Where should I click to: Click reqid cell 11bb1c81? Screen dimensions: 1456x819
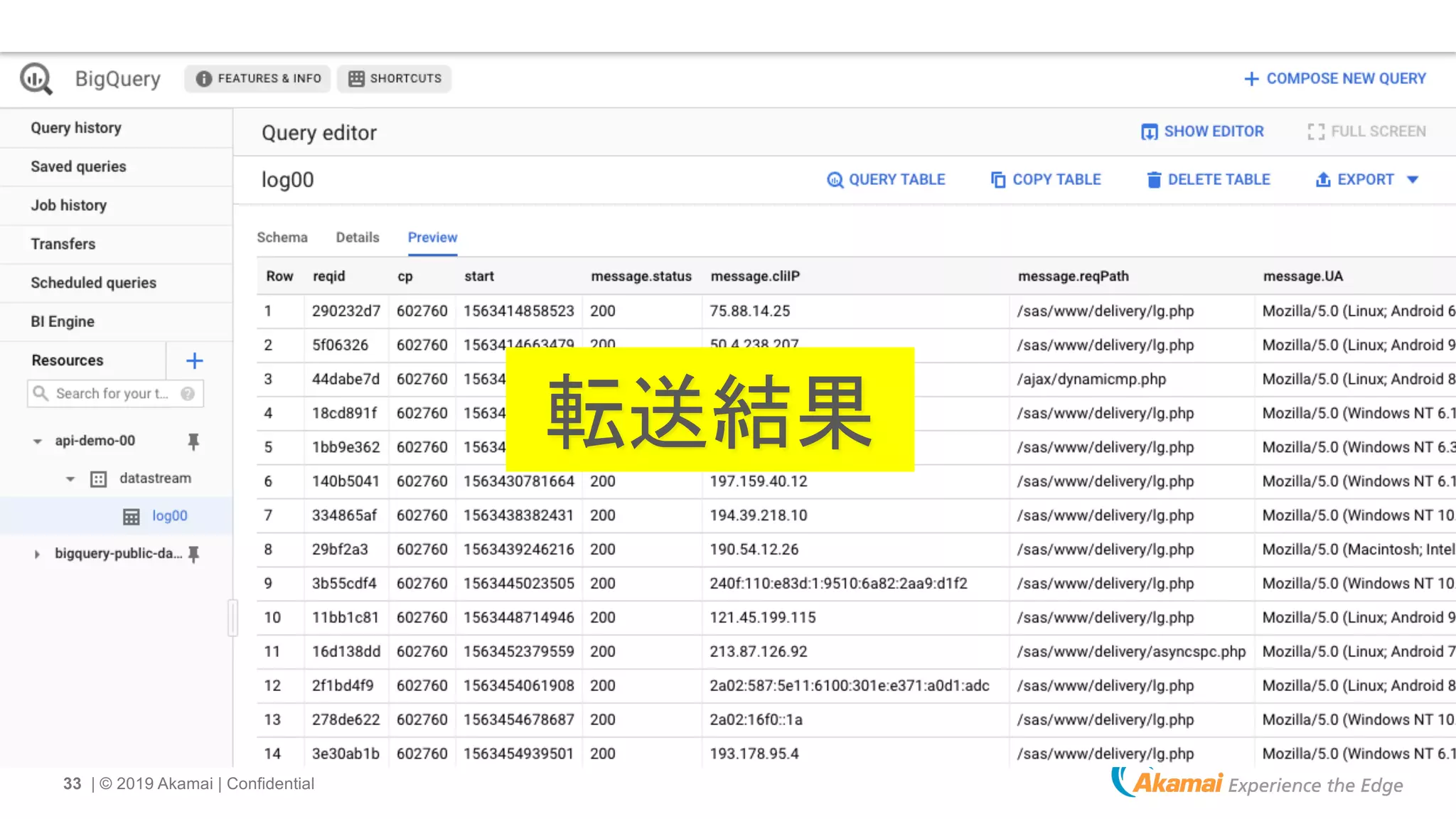click(x=346, y=618)
